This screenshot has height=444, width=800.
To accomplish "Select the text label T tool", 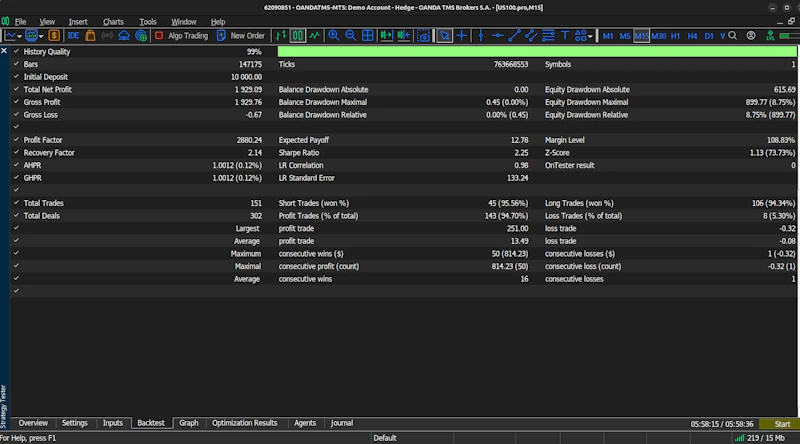I will click(x=565, y=36).
